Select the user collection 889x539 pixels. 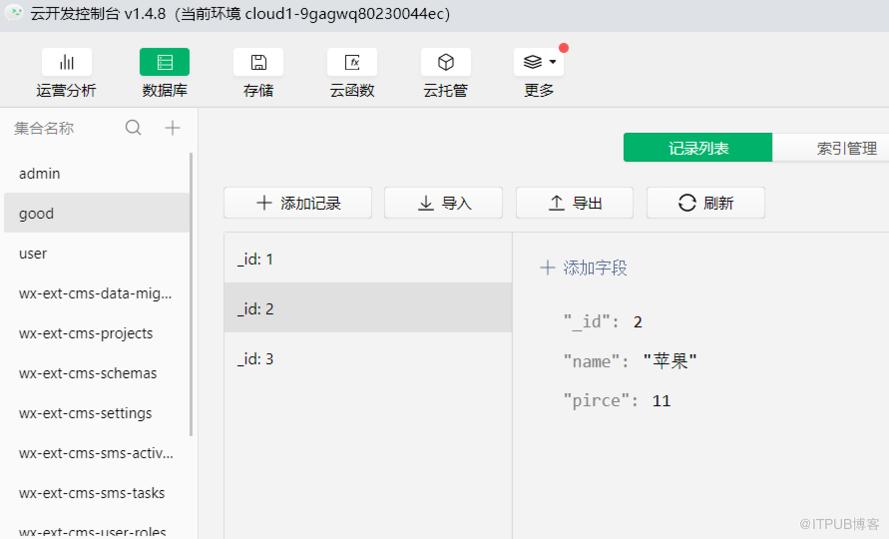coord(96,253)
